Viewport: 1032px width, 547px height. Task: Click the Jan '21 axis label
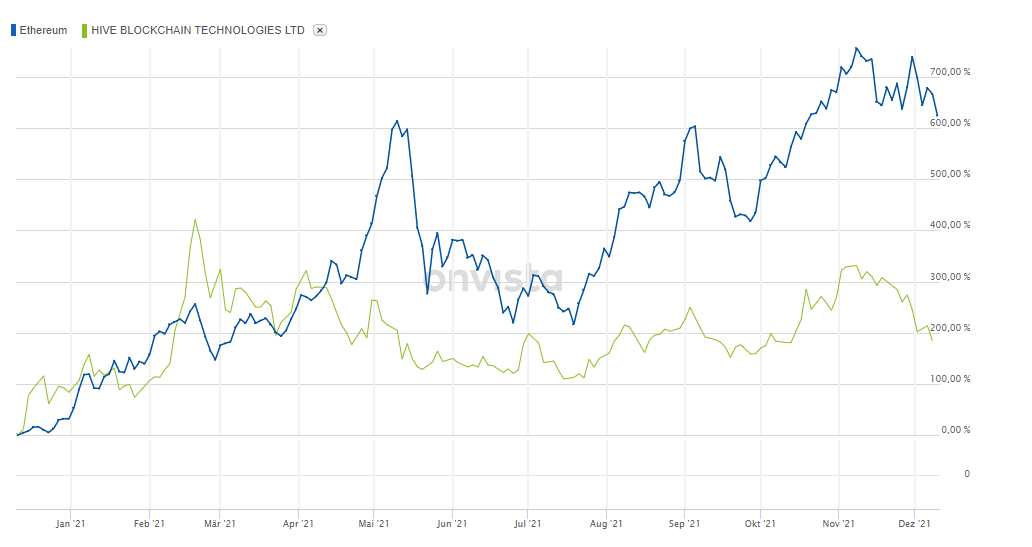tap(70, 524)
